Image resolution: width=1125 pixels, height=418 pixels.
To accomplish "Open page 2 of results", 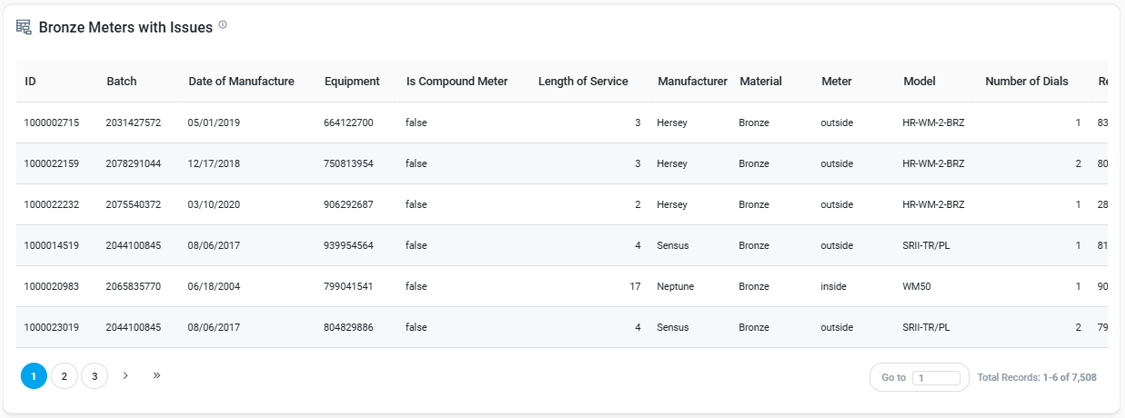I will (x=64, y=376).
